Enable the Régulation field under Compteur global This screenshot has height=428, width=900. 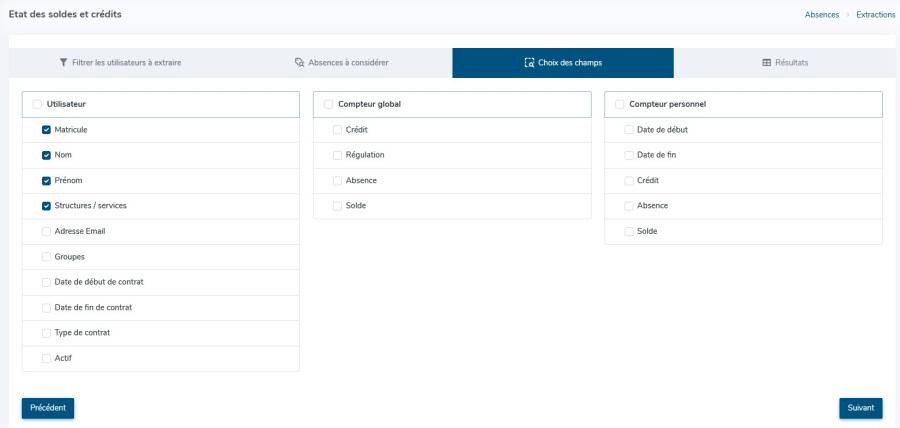pos(337,155)
